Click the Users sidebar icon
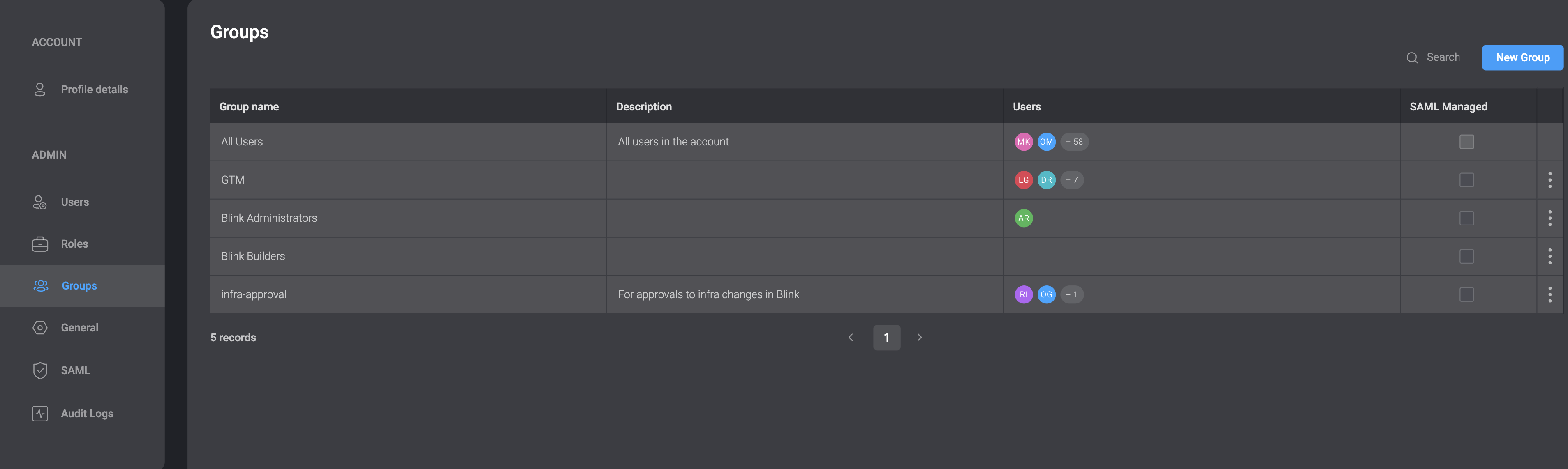1568x469 pixels. coord(40,202)
